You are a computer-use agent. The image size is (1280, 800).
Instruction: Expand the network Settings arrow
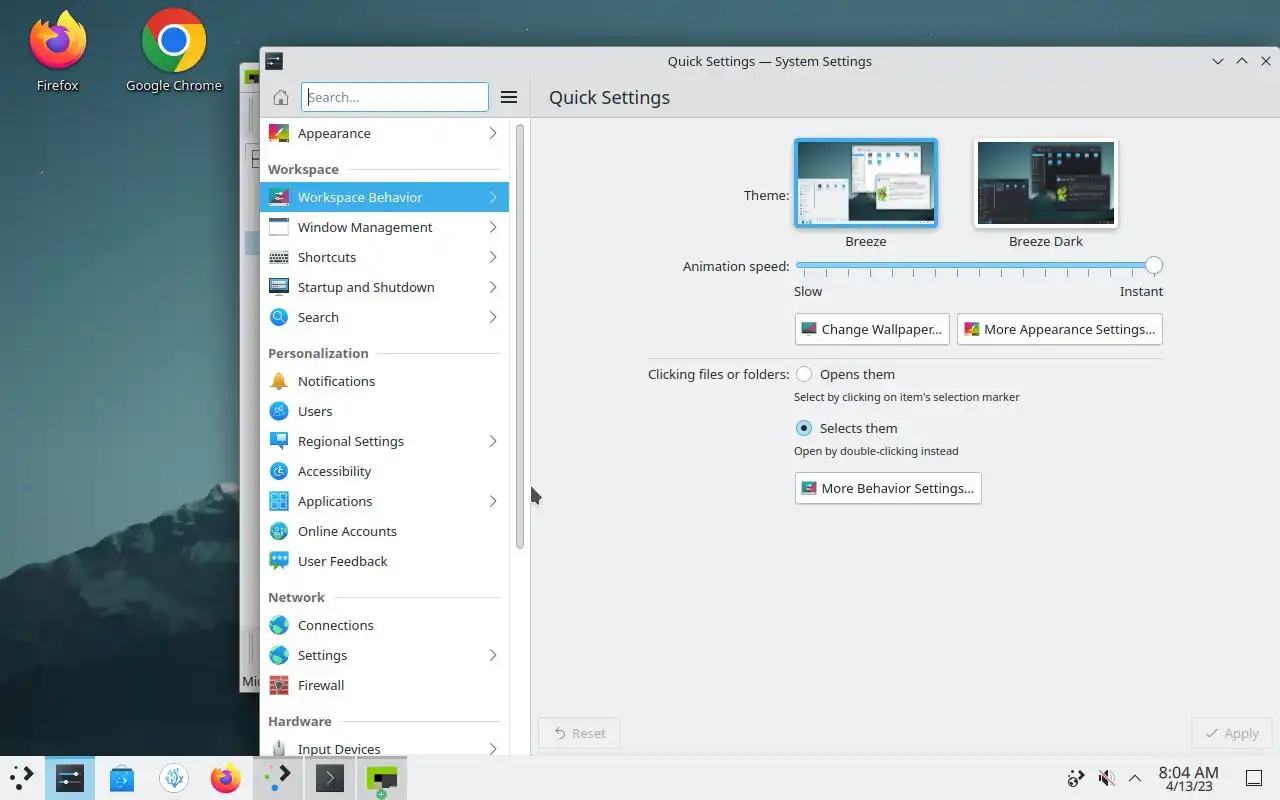(493, 655)
